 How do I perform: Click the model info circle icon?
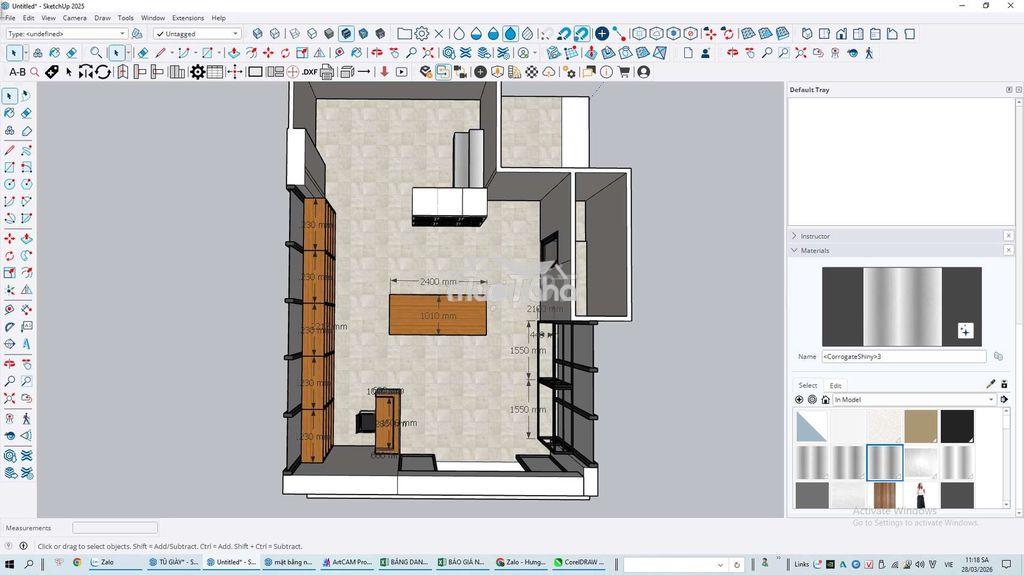click(607, 72)
